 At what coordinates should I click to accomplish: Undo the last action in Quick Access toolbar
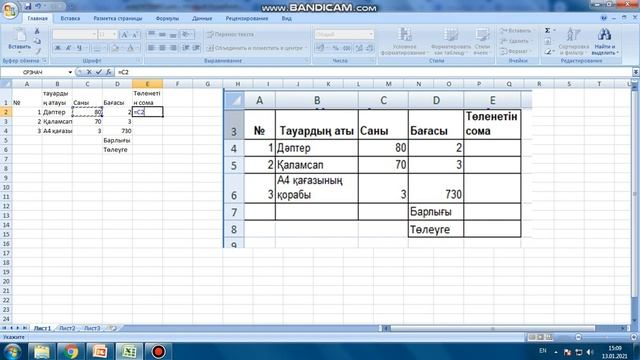(38, 6)
